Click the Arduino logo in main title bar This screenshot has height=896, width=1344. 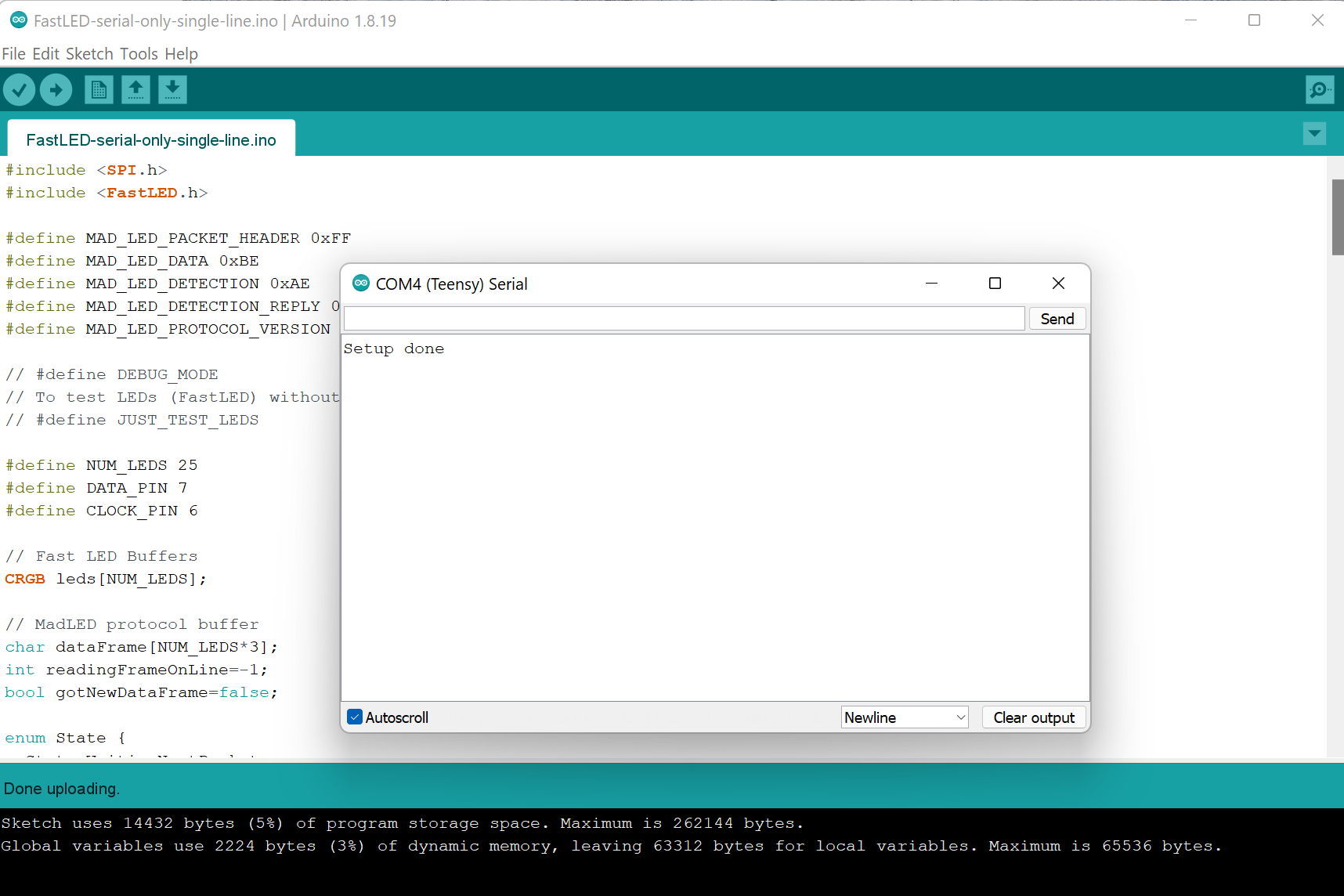(18, 20)
